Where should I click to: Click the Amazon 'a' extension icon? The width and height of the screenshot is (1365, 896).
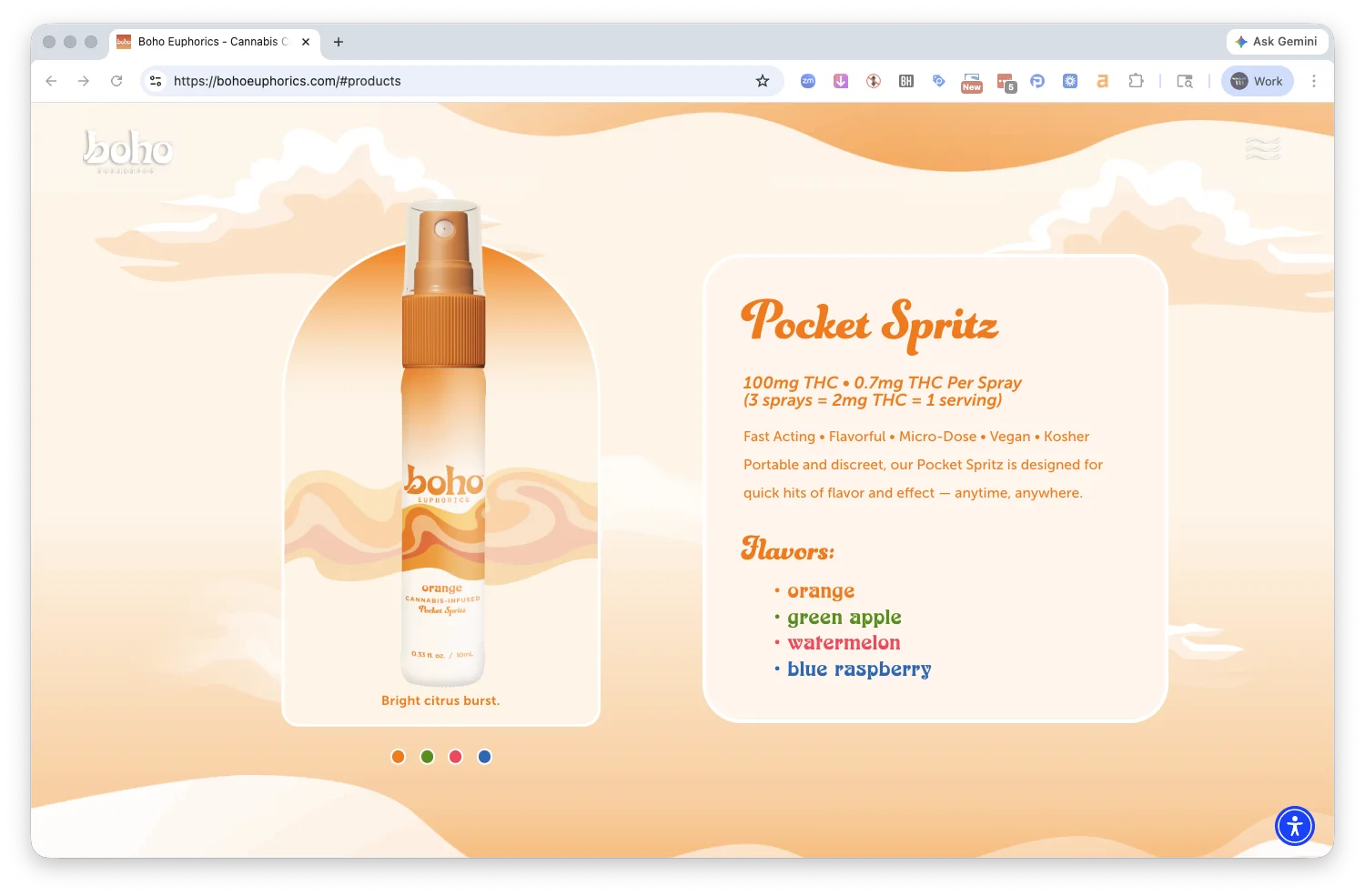[x=1102, y=81]
